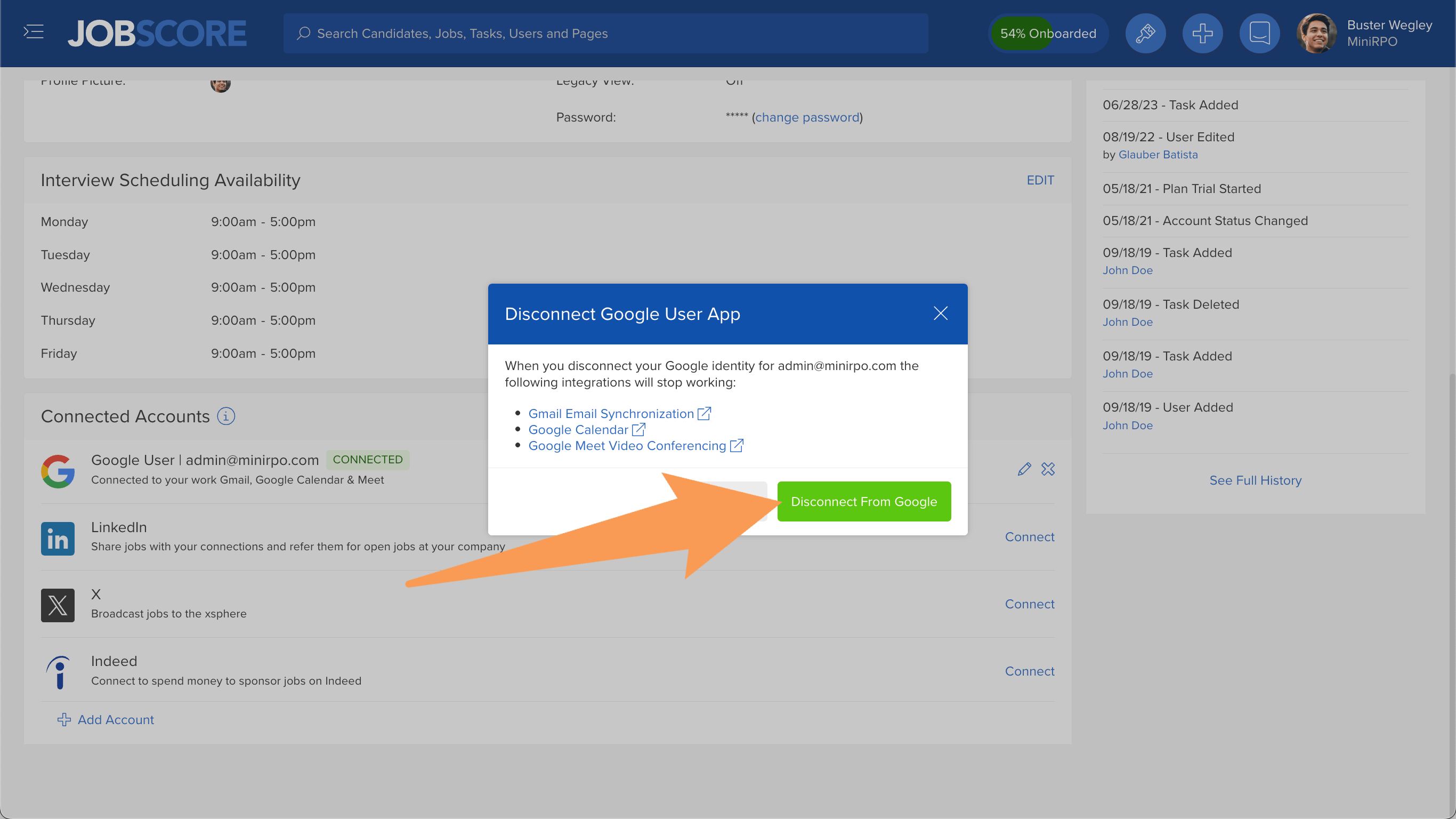This screenshot has height=819, width=1456.
Task: Click the change password link
Action: click(806, 117)
